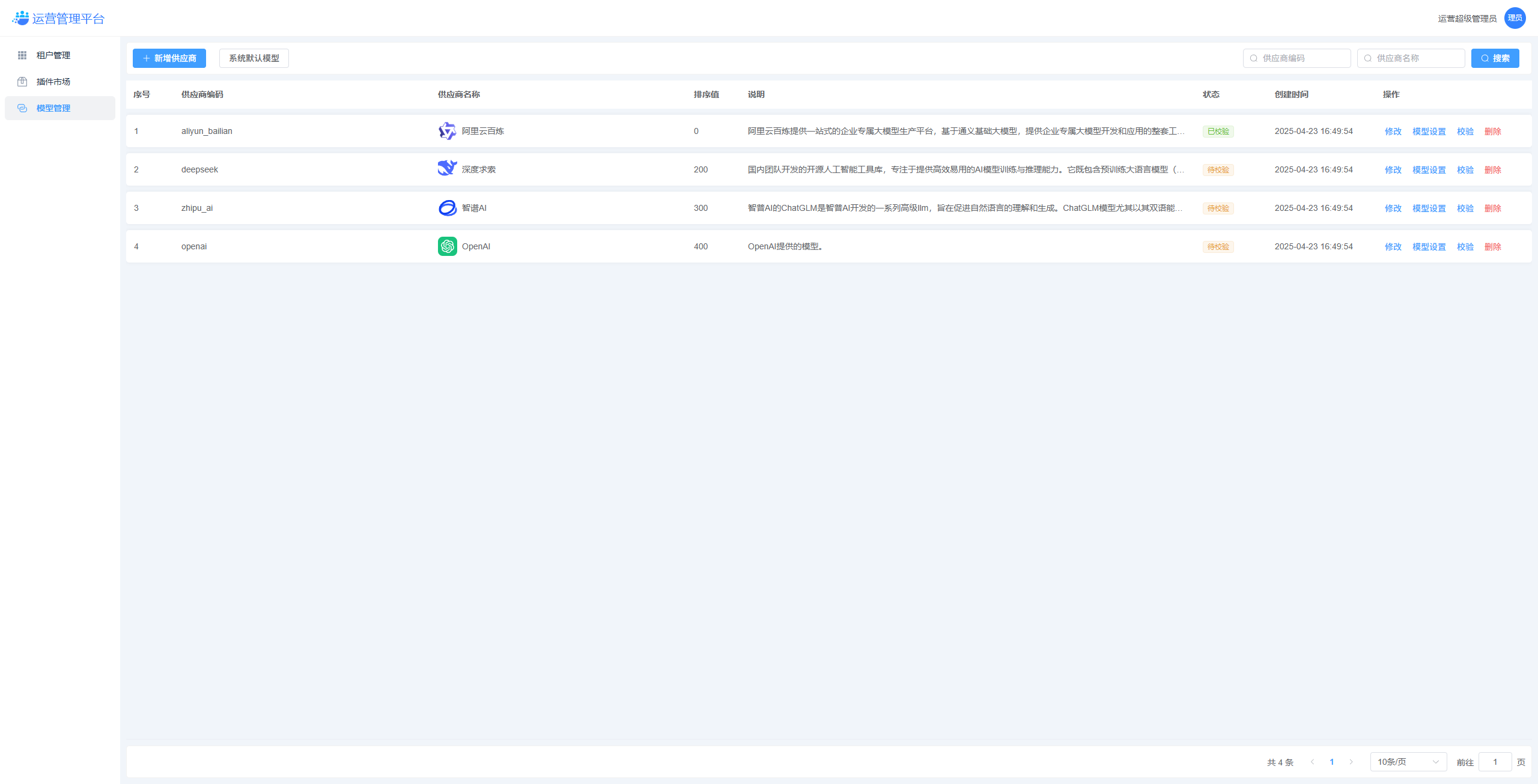Go to previous page arrow
The height and width of the screenshot is (784, 1538).
tap(1313, 762)
